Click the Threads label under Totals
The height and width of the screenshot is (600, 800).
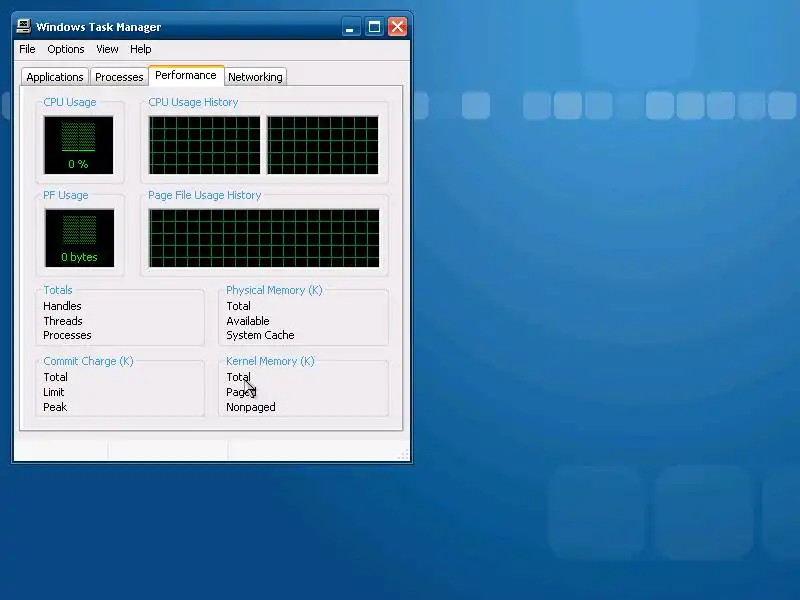click(63, 321)
